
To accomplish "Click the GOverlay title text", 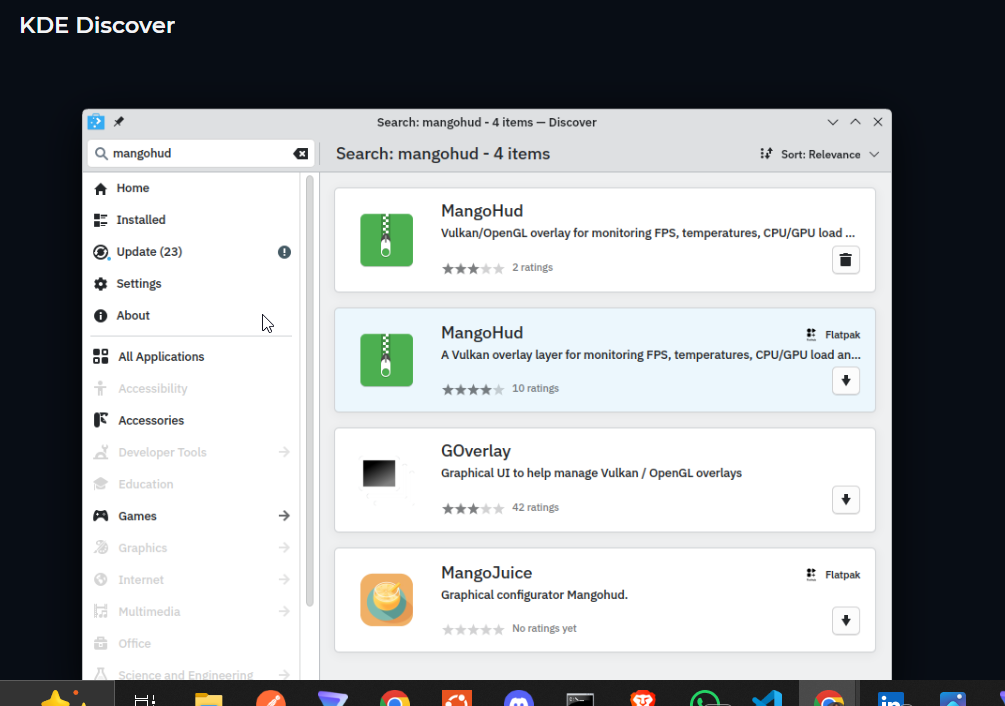I will (x=476, y=451).
